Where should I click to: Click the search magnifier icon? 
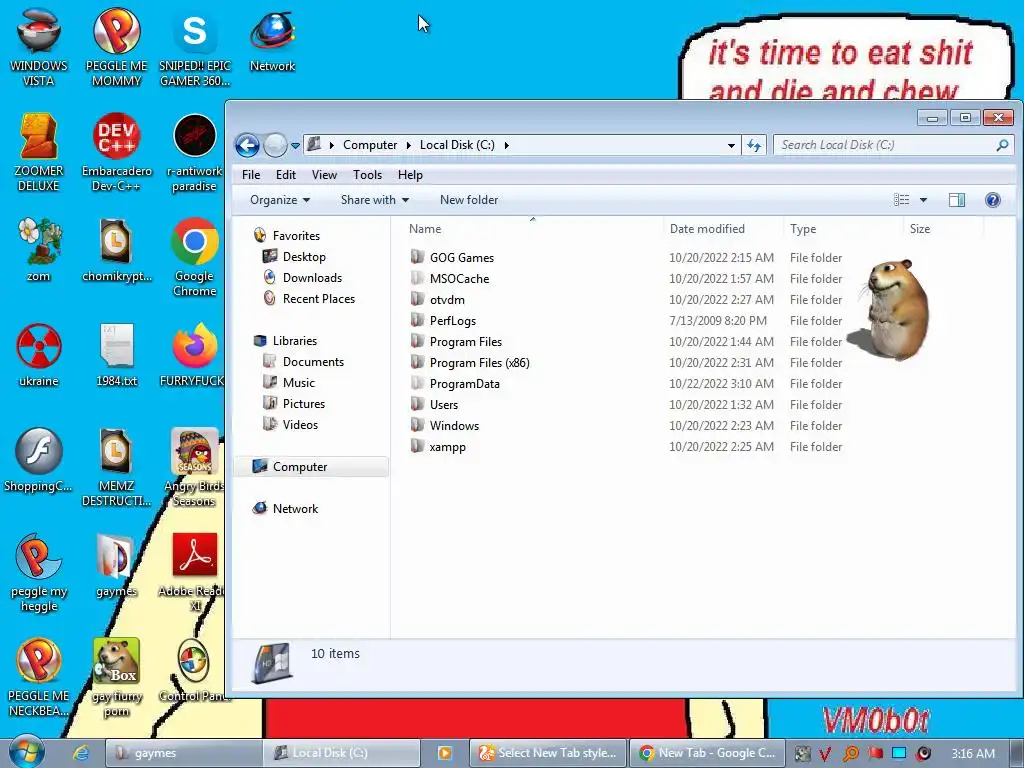[x=1002, y=145]
